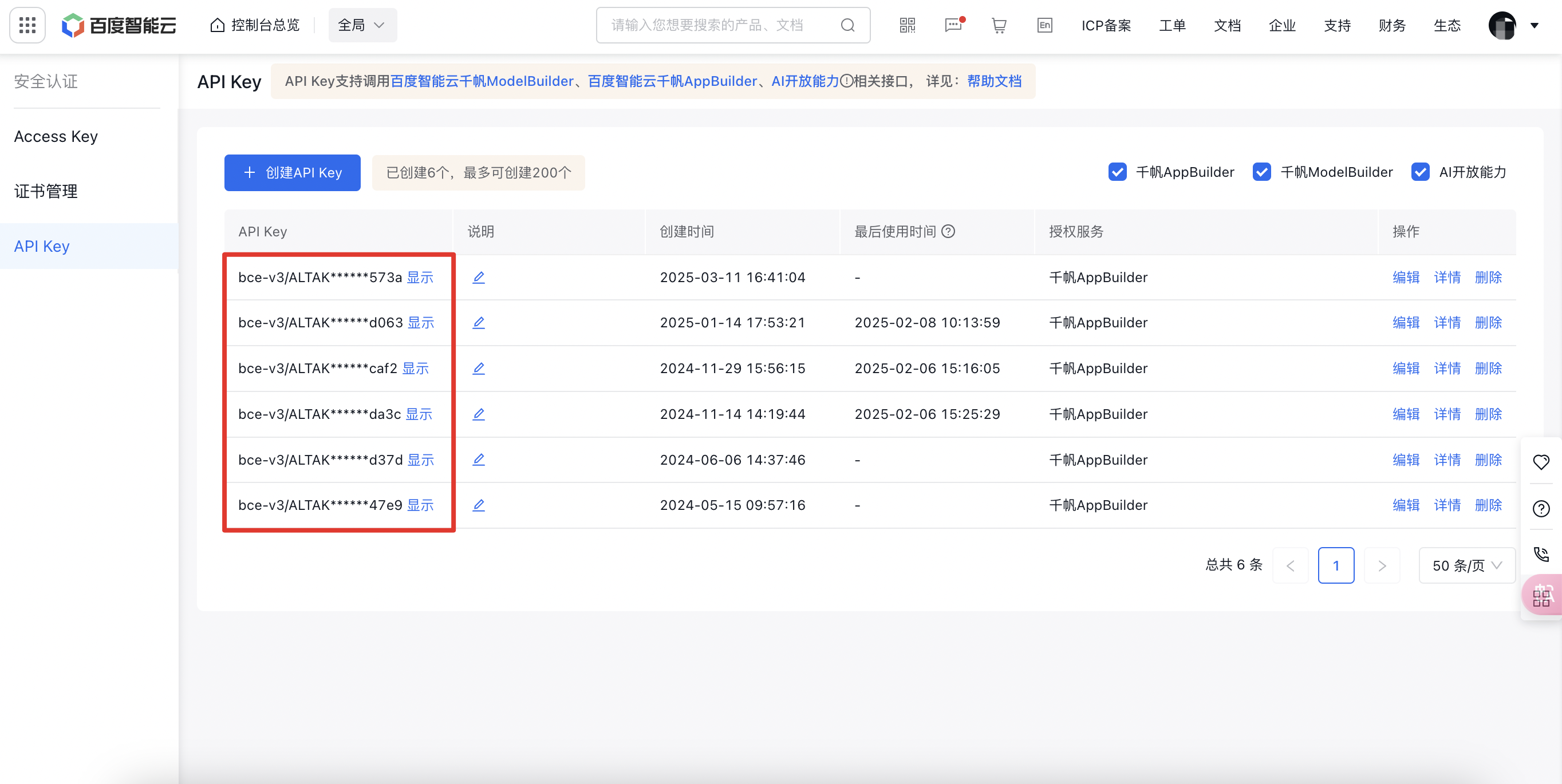Click 显示 for key ending 47e9

tap(420, 505)
